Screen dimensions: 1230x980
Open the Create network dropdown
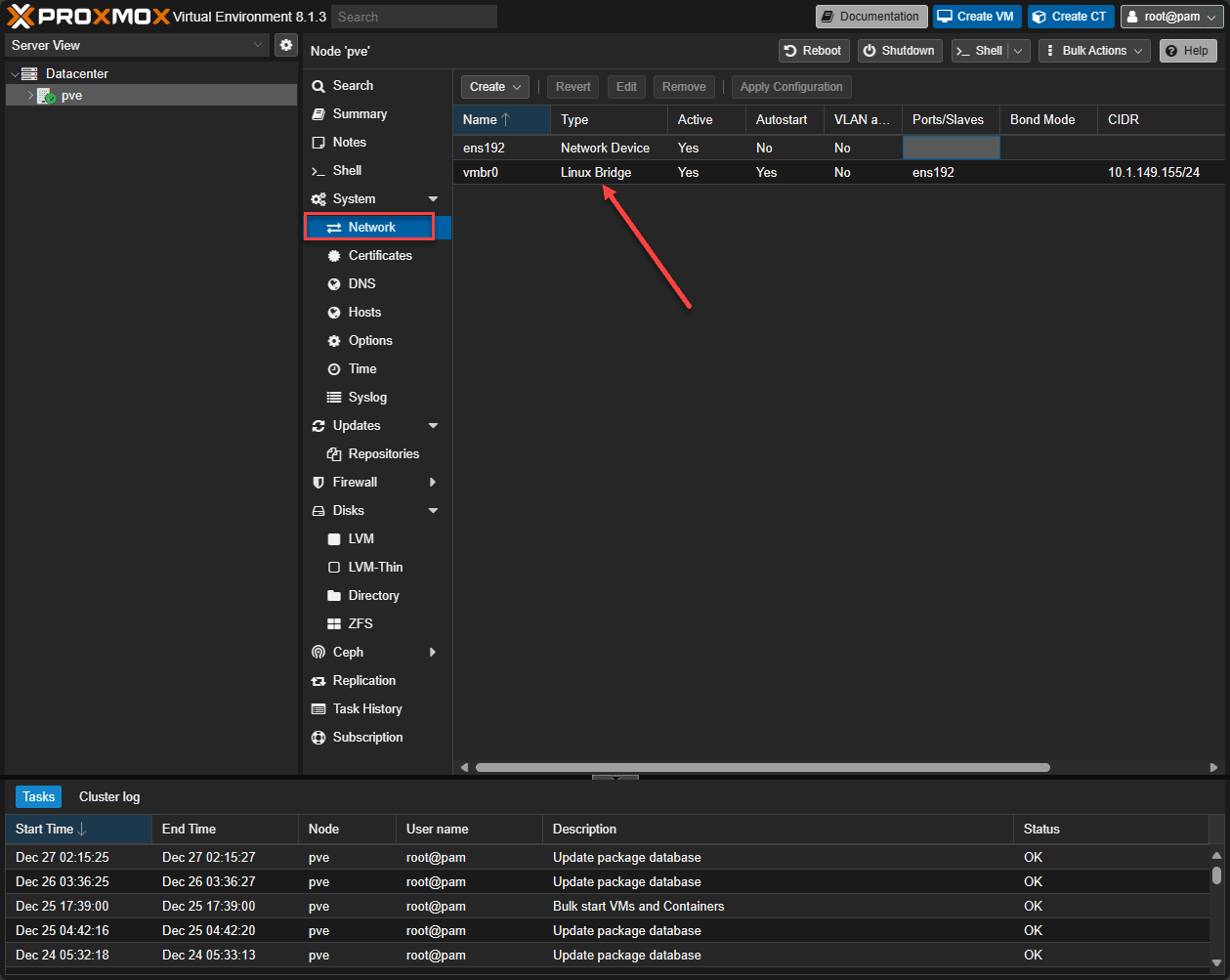[495, 87]
